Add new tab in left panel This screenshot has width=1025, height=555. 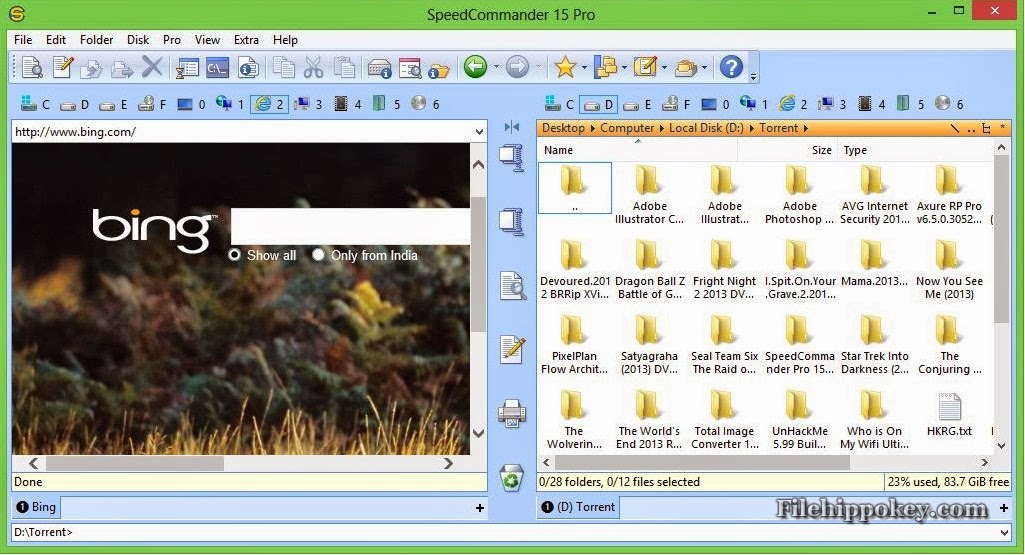pos(480,508)
